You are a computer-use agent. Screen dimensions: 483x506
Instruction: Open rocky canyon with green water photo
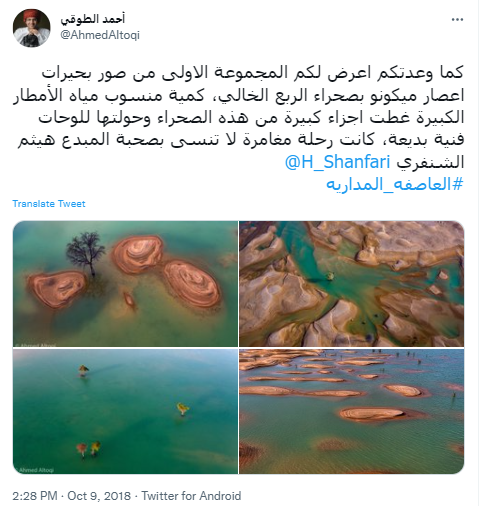tap(352, 284)
